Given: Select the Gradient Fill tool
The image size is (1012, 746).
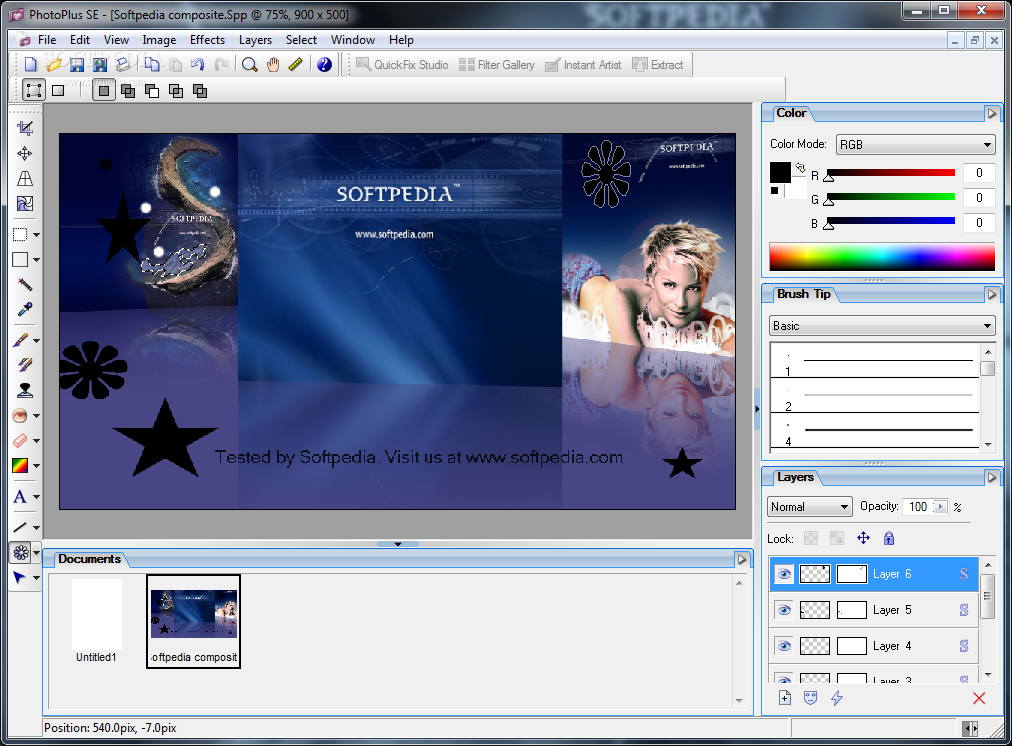Looking at the screenshot, I should point(21,465).
